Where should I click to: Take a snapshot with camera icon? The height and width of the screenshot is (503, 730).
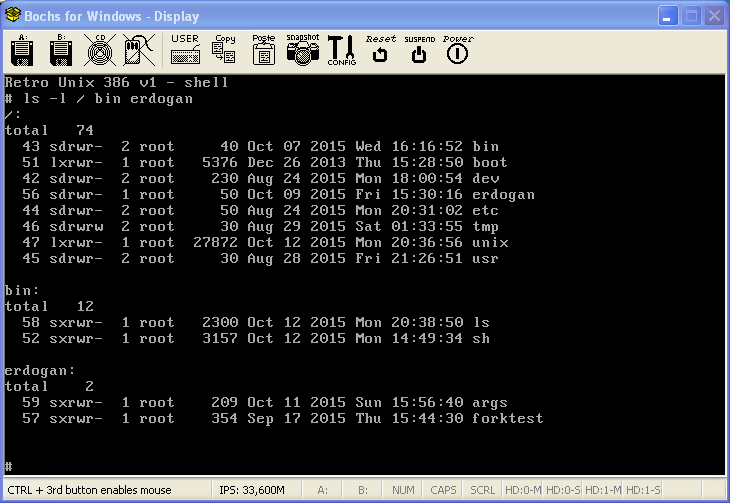(302, 50)
